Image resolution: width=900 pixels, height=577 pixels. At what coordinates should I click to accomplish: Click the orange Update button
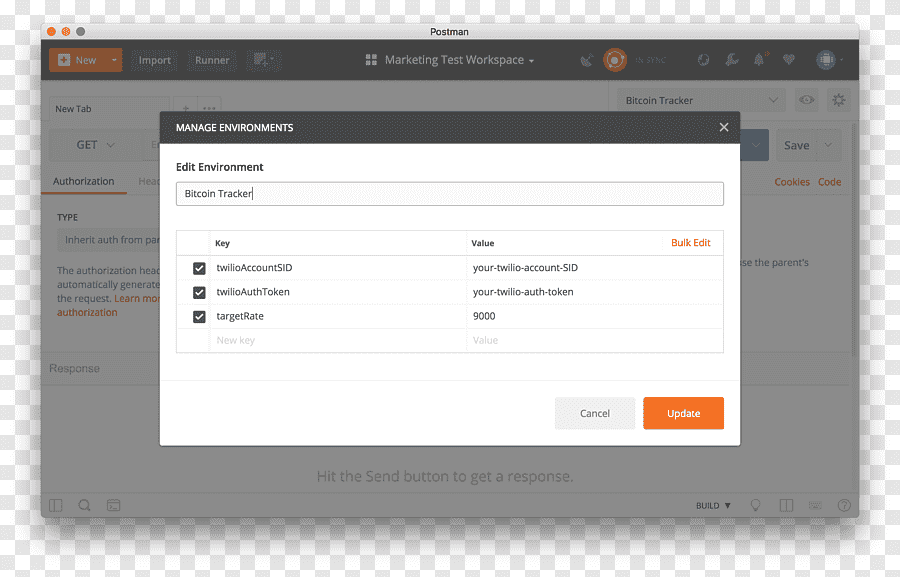point(683,413)
